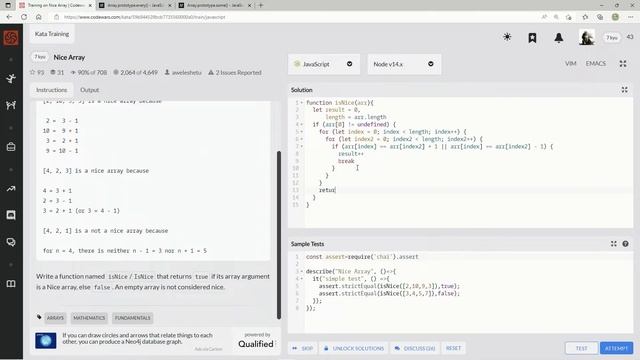Open the Practice (martial artist) sidebar icon
Viewport: 640px width, 360px height.
pyautogui.click(x=11, y=79)
